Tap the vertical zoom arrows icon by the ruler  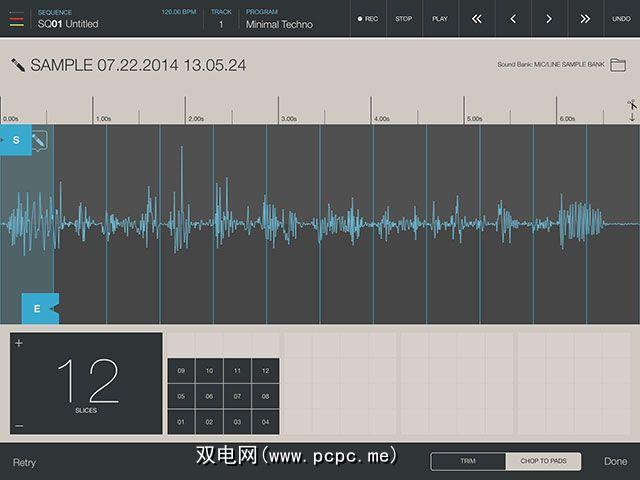[x=631, y=110]
